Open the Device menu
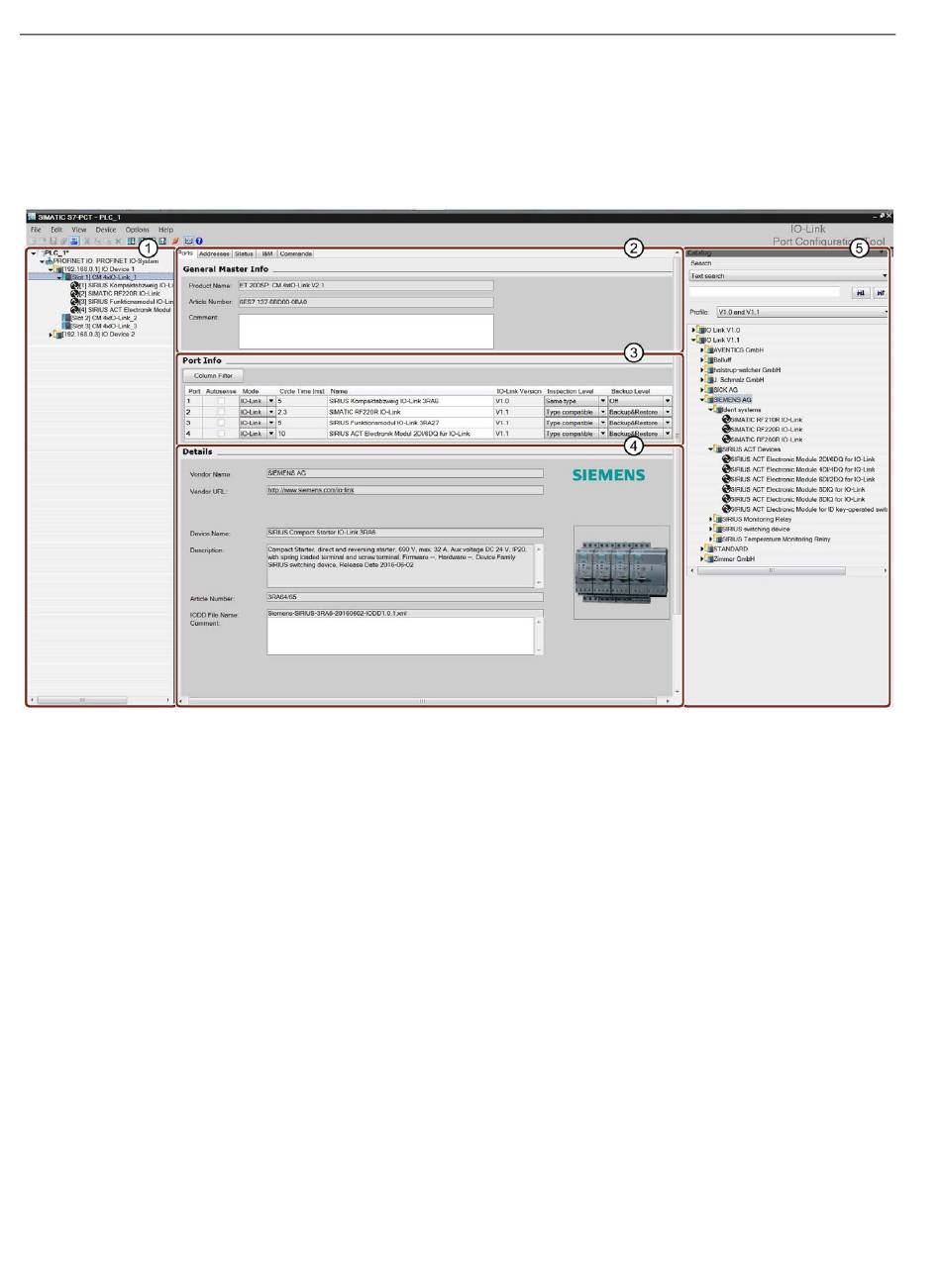Screen dimensions: 941x1288 (106, 230)
